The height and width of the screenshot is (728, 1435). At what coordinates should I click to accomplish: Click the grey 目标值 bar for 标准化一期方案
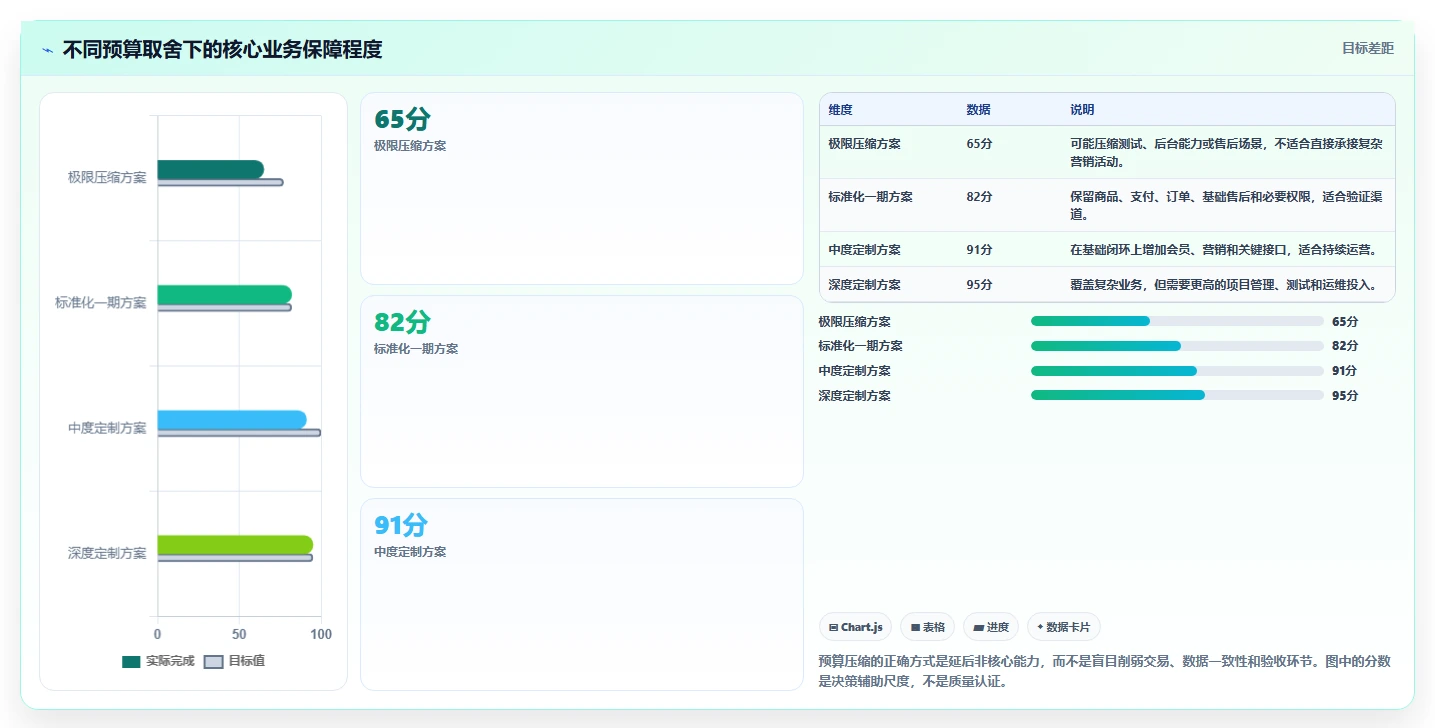pyautogui.click(x=224, y=307)
